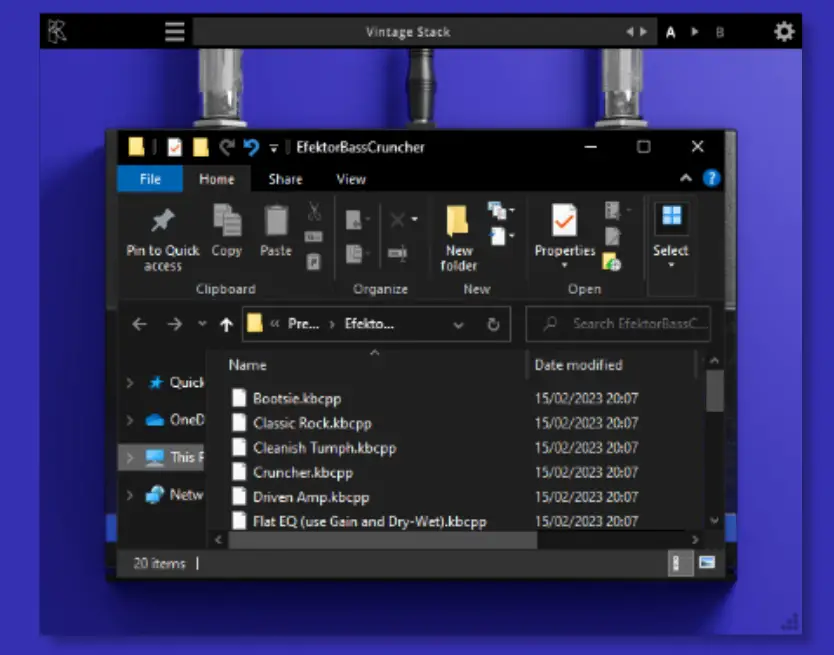Open the plugin's hamburger menu

174,30
